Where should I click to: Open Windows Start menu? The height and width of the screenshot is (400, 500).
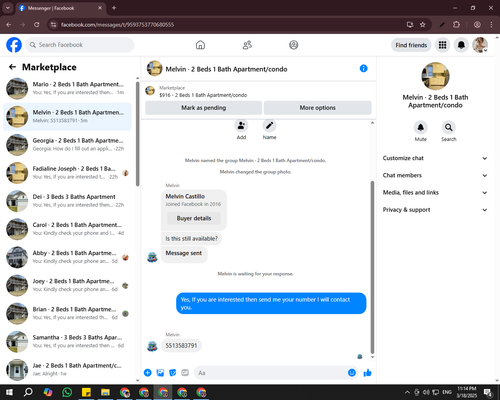pyautogui.click(x=9, y=392)
